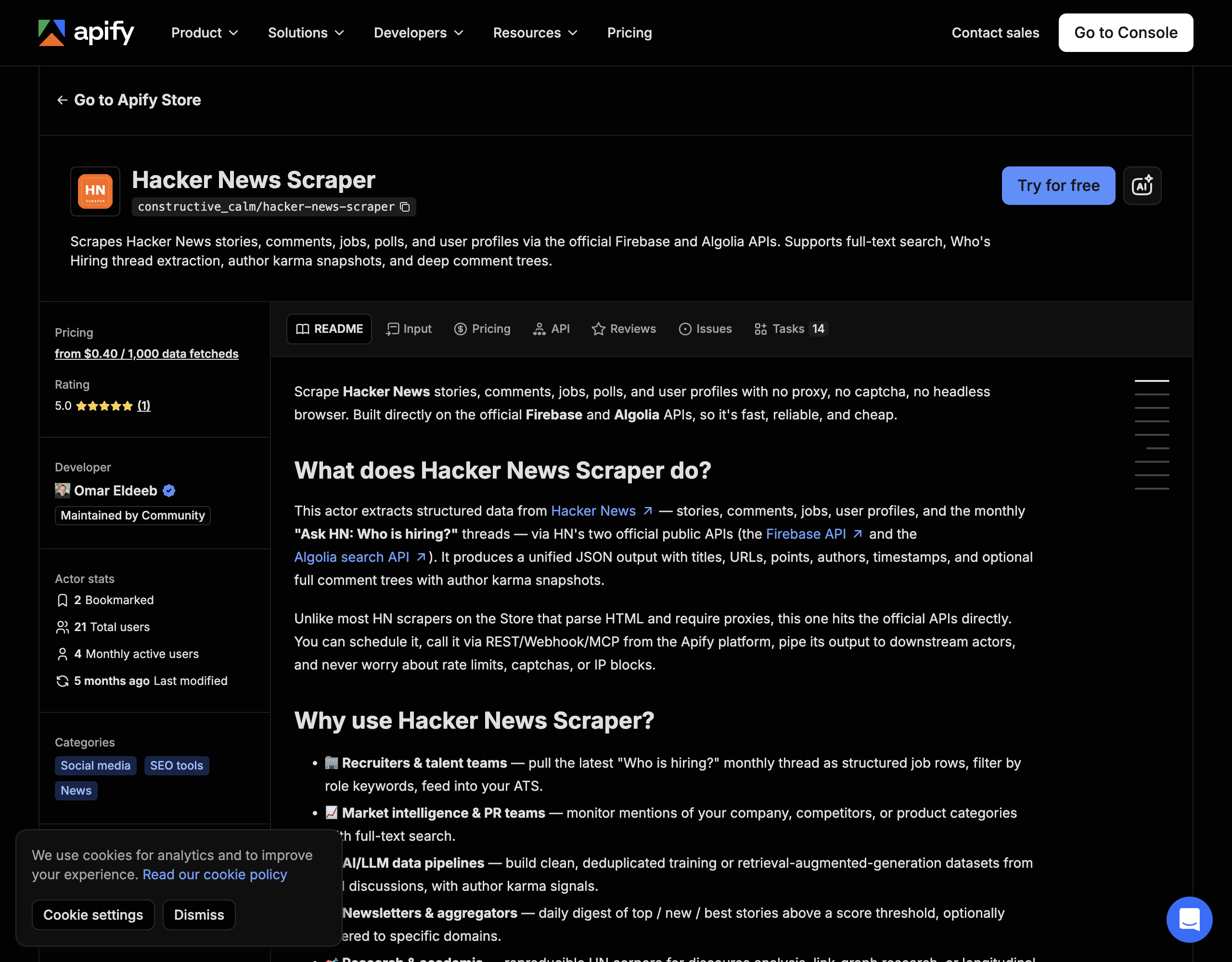The width and height of the screenshot is (1232, 962).
Task: Expand the Solutions menu
Action: [x=306, y=33]
